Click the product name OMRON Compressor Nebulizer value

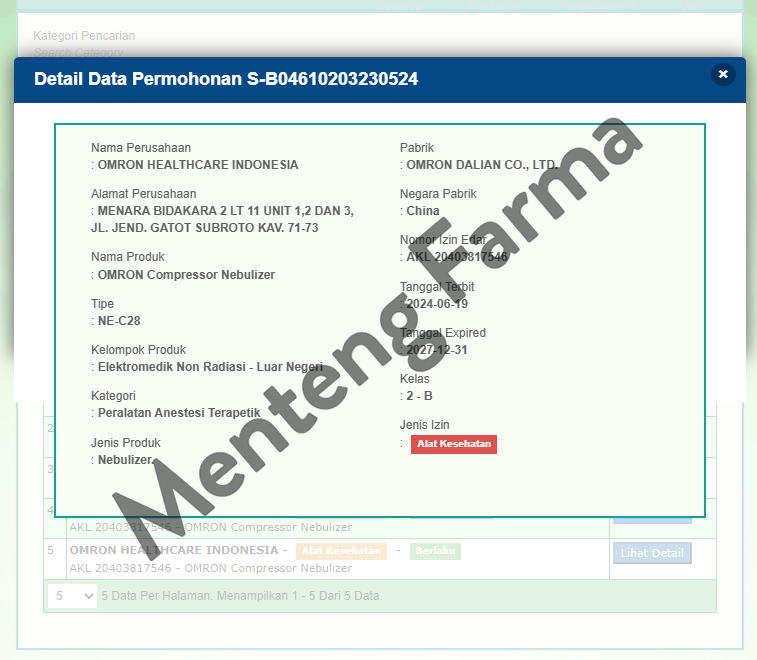(x=186, y=274)
